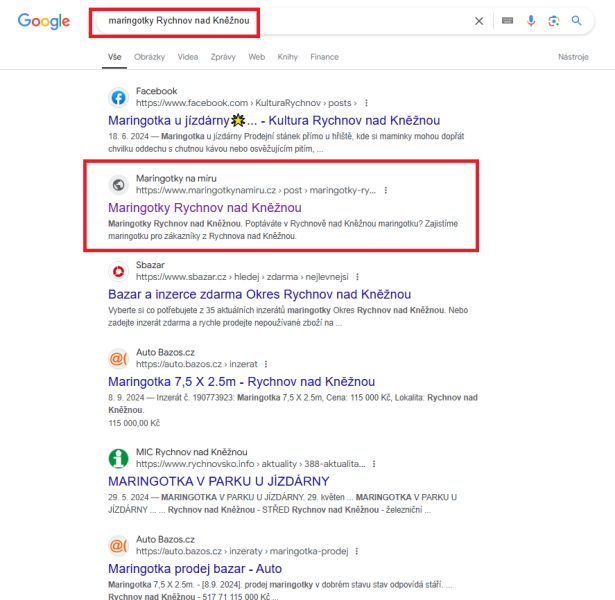Open the Maringotky Rychnov nad Kněžnou link
This screenshot has width=615, height=600.
coord(205,207)
